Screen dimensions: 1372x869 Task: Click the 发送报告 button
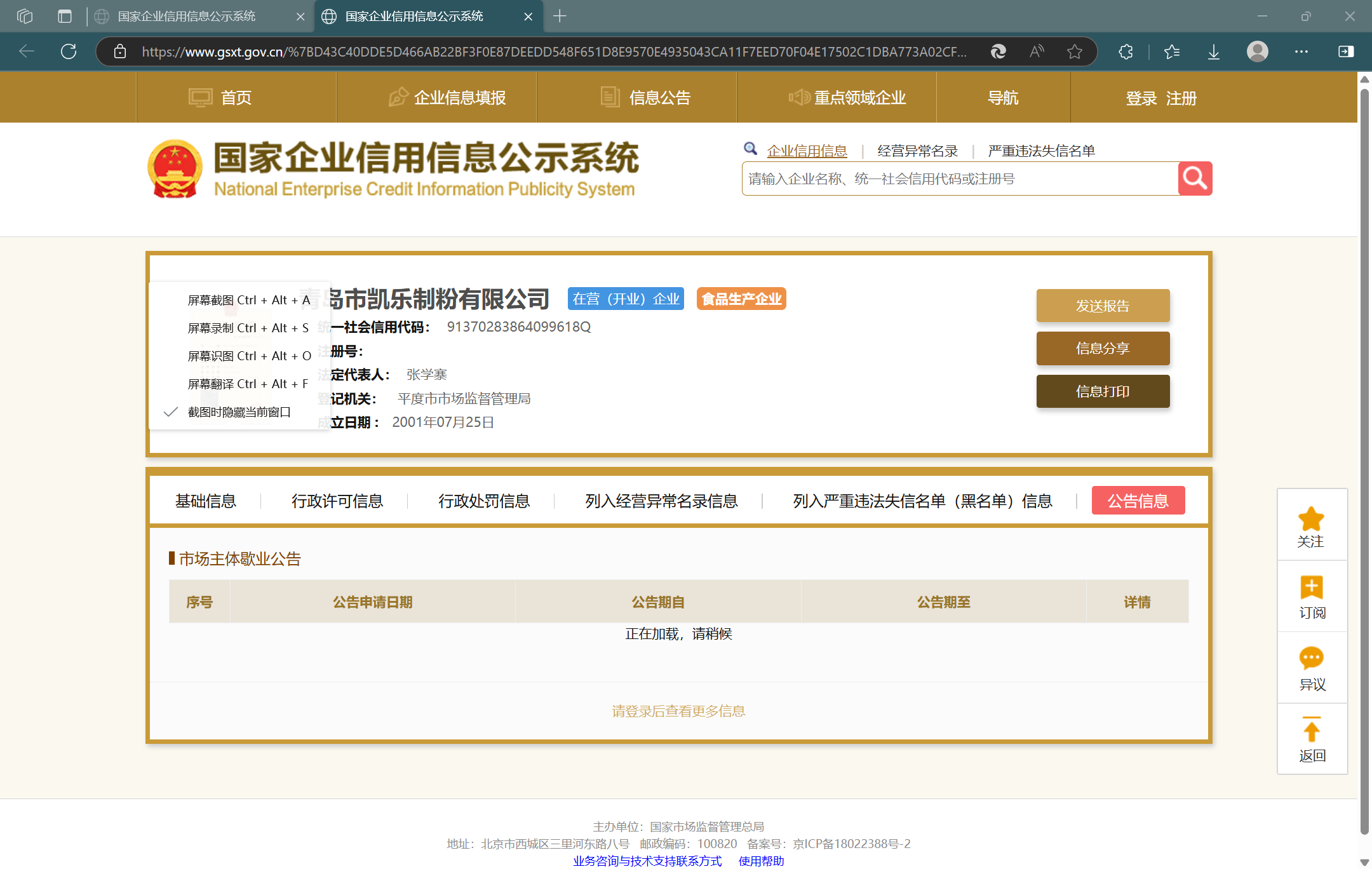click(x=1103, y=306)
